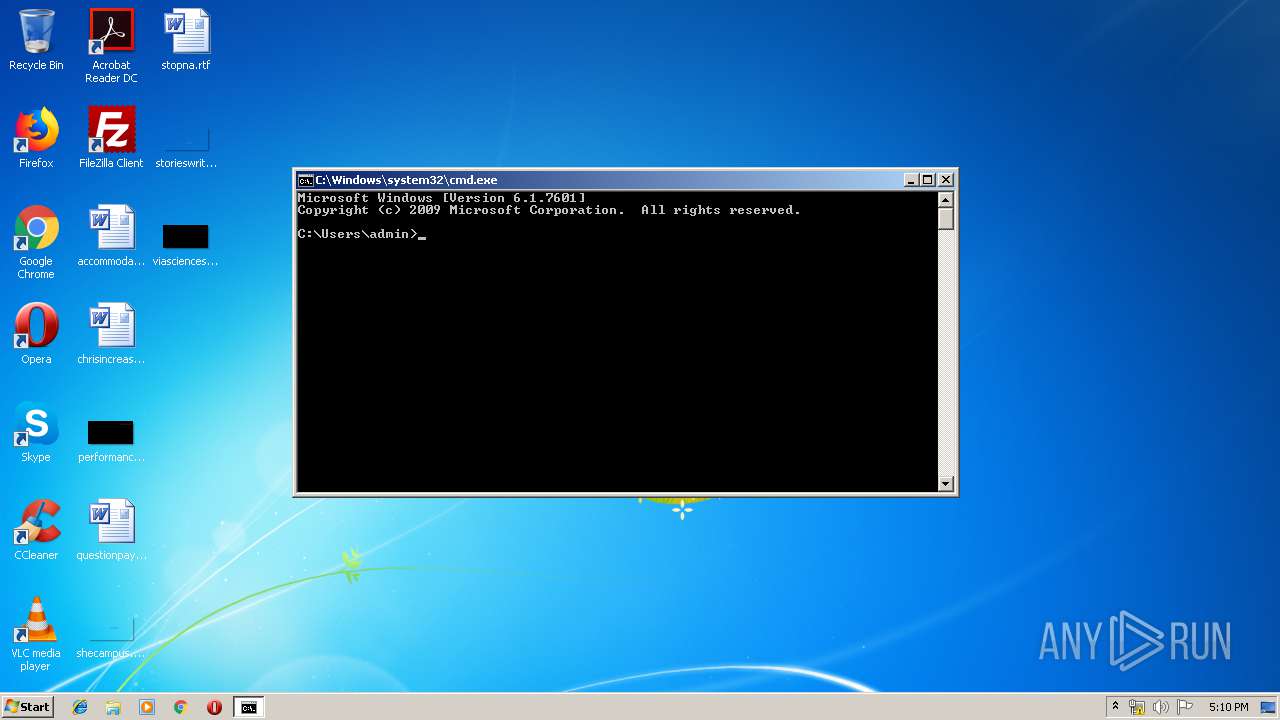Minimize the cmd.exe window
Image resolution: width=1280 pixels, height=720 pixels.
pos(911,180)
